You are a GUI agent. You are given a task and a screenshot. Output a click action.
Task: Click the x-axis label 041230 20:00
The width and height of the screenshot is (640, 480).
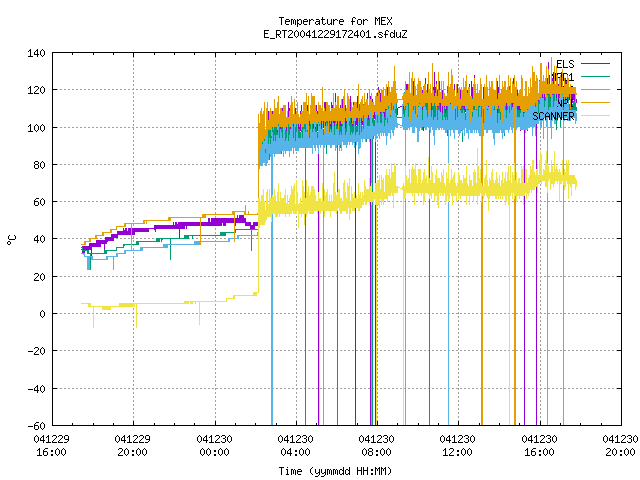pos(620,446)
